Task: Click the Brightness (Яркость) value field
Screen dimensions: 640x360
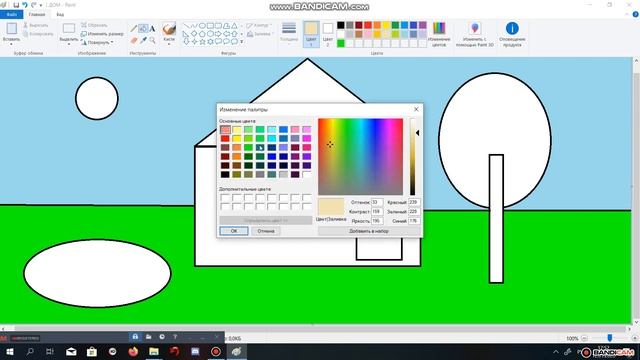Action: tap(377, 221)
